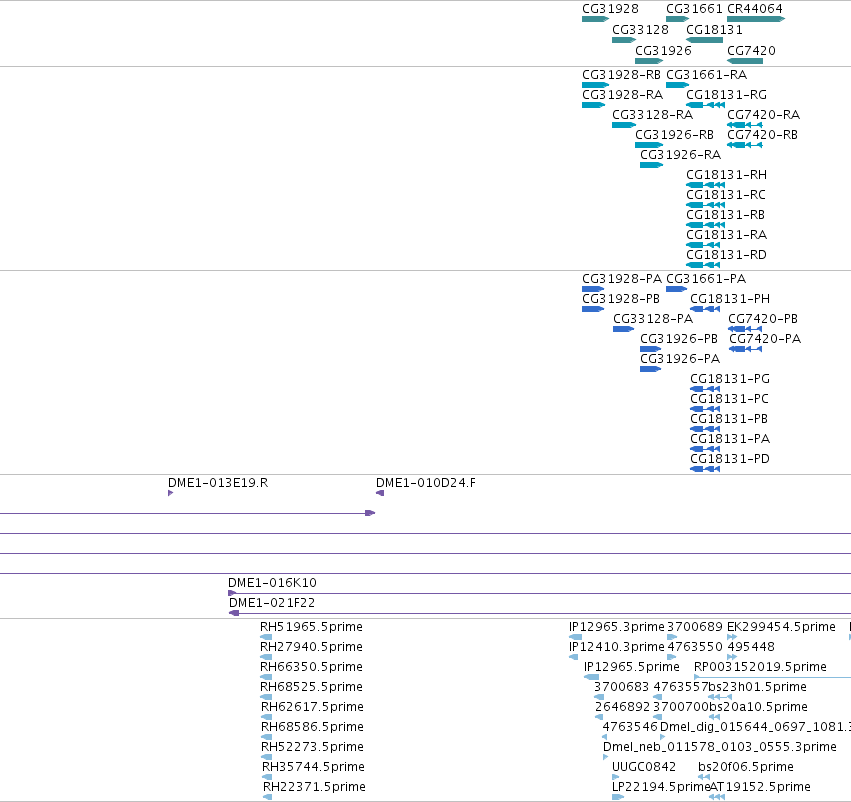Viewport: 851px width, 802px height.
Task: Click protein CG18131-PB
Action: click(729, 419)
